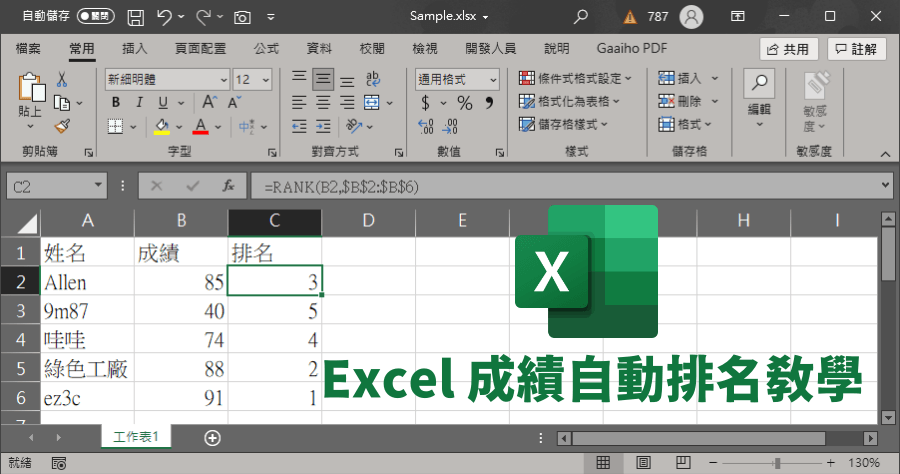Image resolution: width=900 pixels, height=474 pixels.
Task: Click the zoom slider handle
Action: (777, 463)
